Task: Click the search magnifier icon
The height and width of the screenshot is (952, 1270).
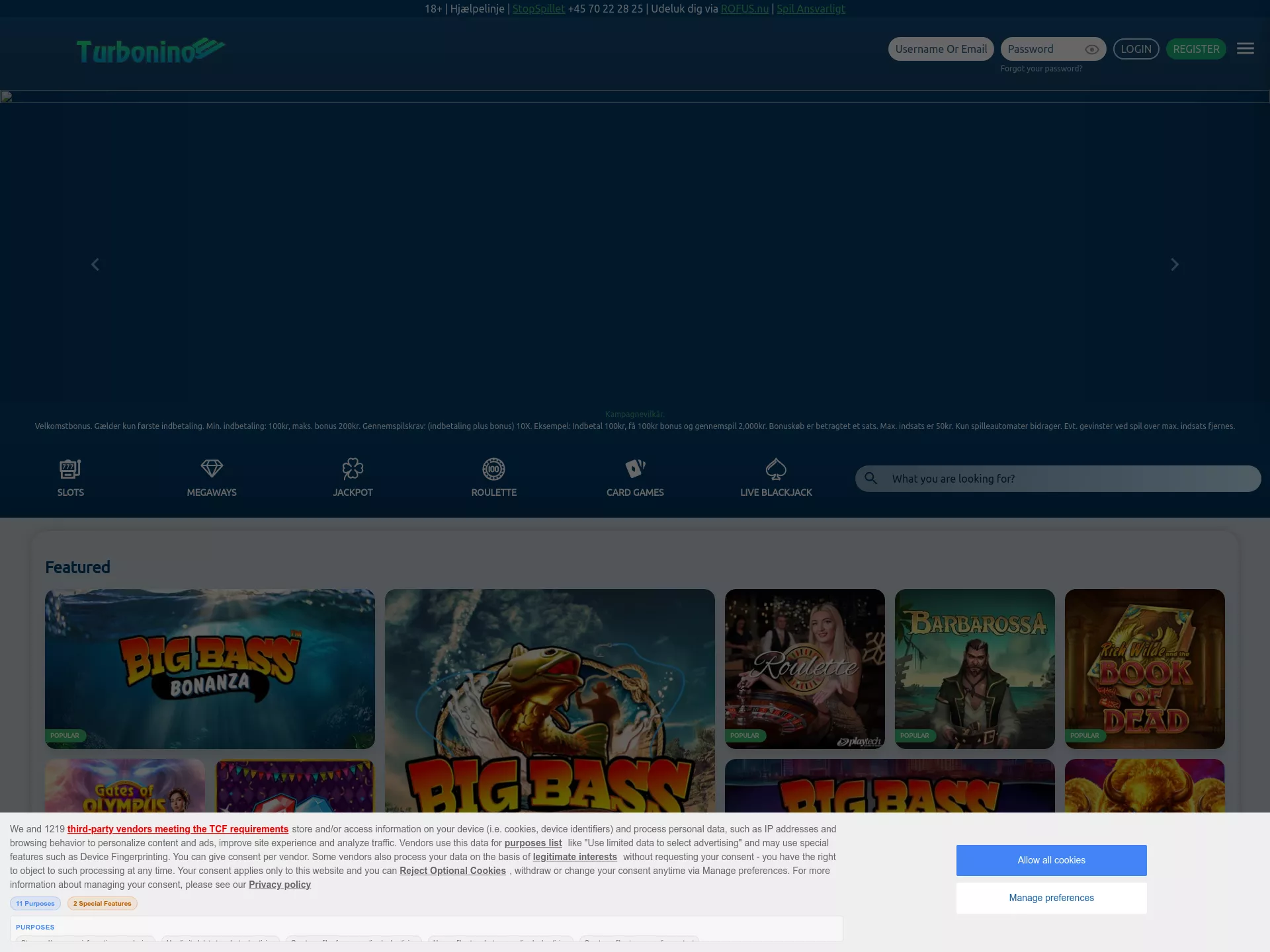Action: pos(871,478)
